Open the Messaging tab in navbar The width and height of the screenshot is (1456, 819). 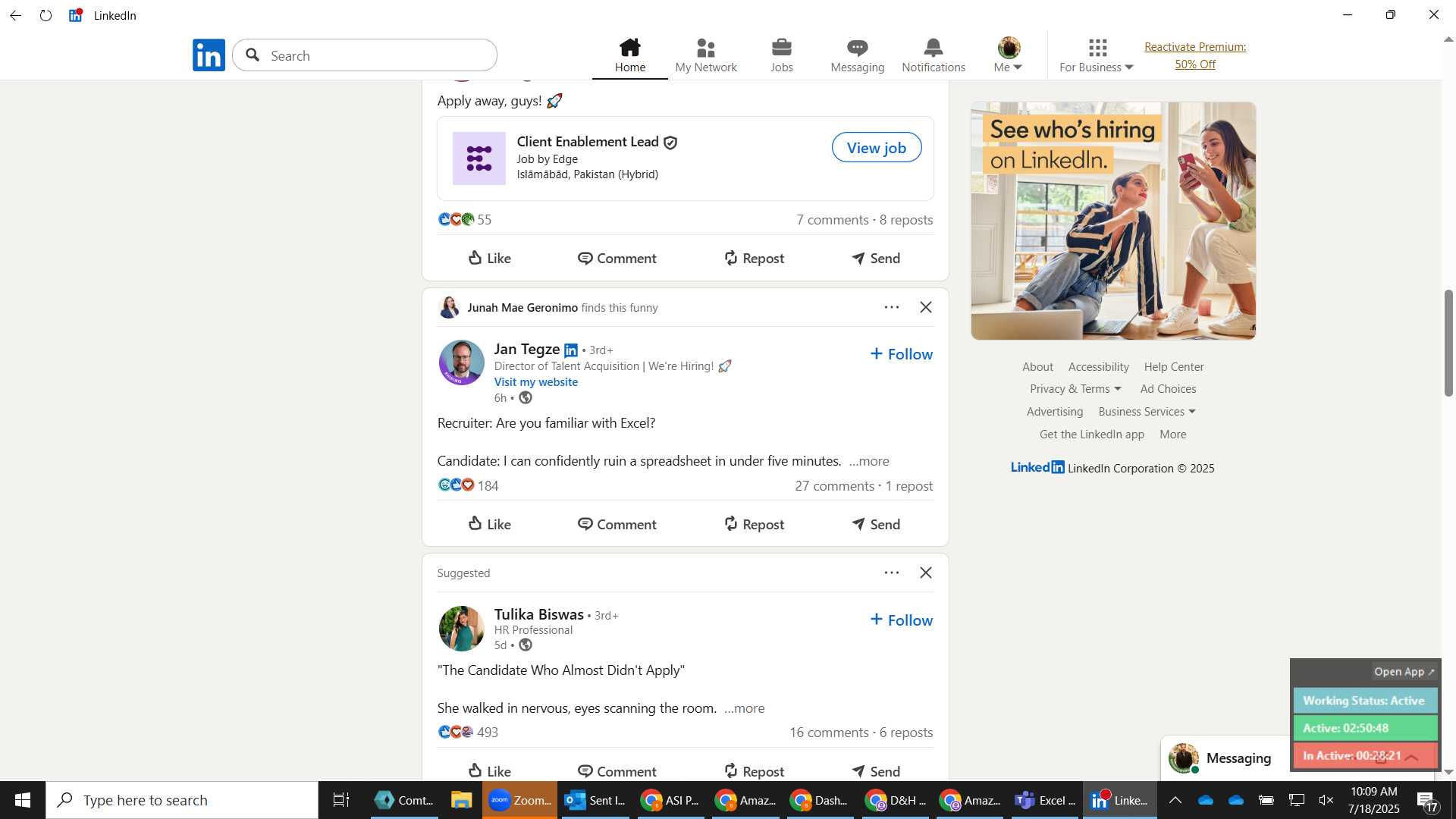[x=857, y=55]
